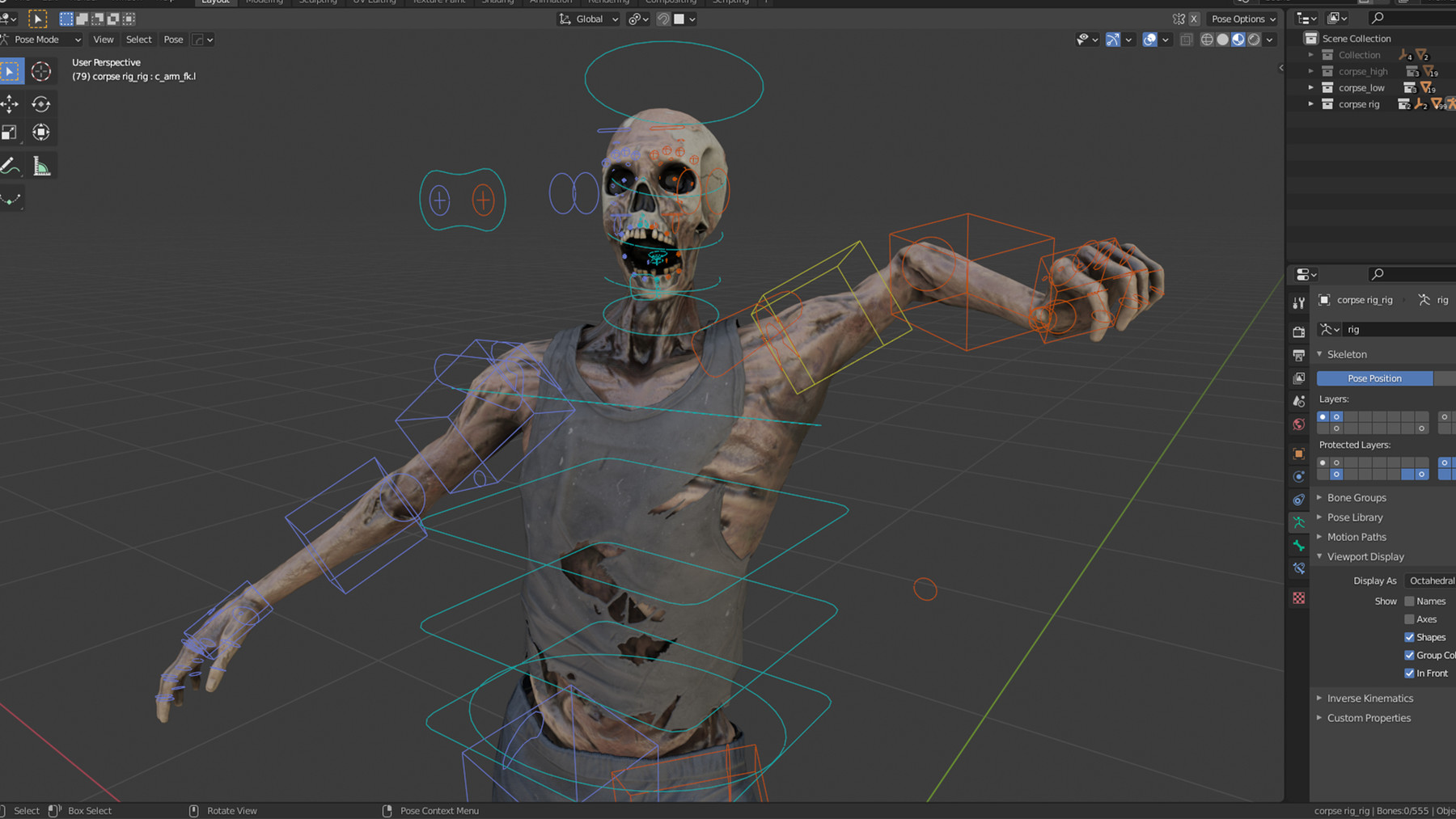The width and height of the screenshot is (1456, 819).
Task: Open the Select menu in the viewport header
Action: point(138,39)
